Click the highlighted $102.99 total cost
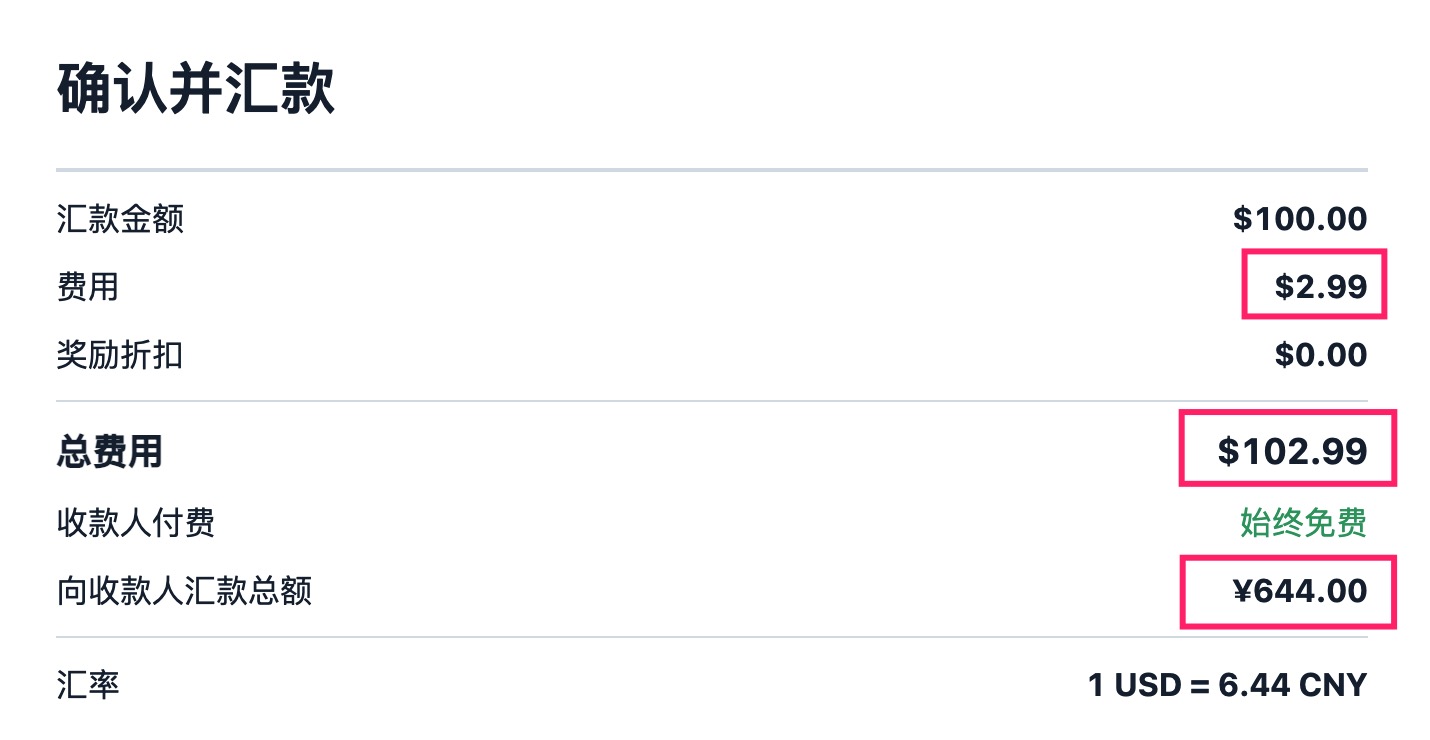The height and width of the screenshot is (740, 1430). coord(1292,452)
